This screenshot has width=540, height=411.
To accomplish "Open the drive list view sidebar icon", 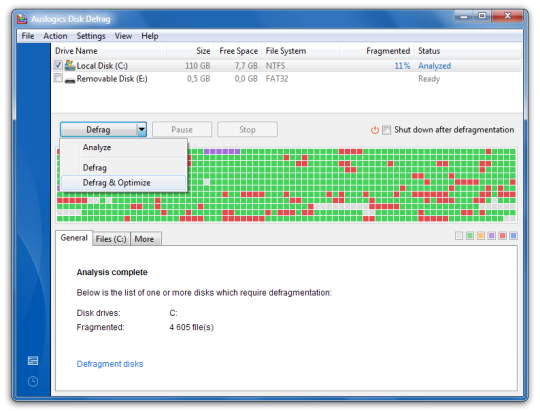I will [33, 361].
